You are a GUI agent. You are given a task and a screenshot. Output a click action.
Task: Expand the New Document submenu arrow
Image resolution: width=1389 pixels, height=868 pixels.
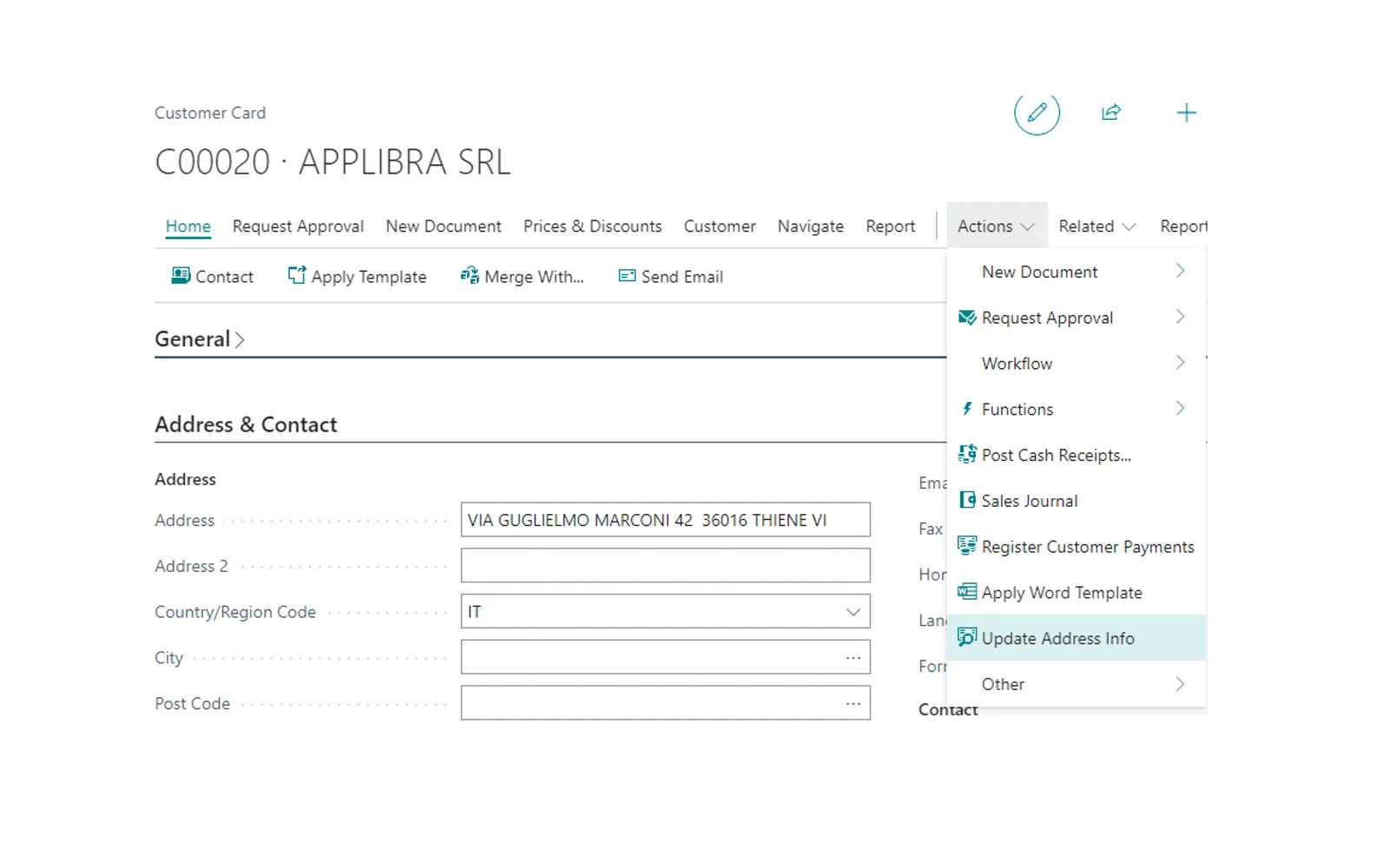(x=1181, y=271)
